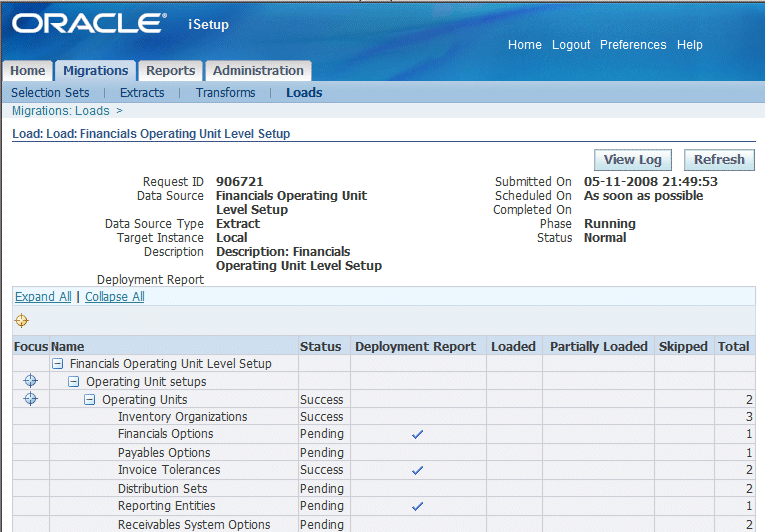Open the Preferences link
The width and height of the screenshot is (765, 532).
pyautogui.click(x=633, y=45)
